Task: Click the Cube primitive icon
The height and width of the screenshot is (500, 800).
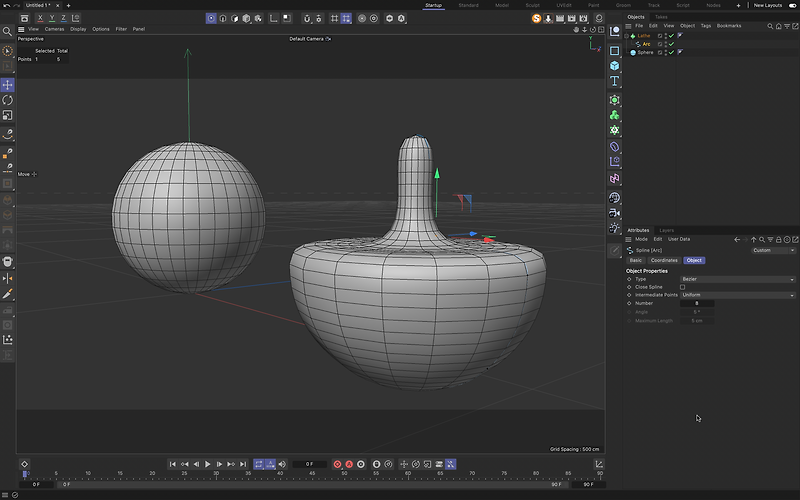Action: click(615, 65)
